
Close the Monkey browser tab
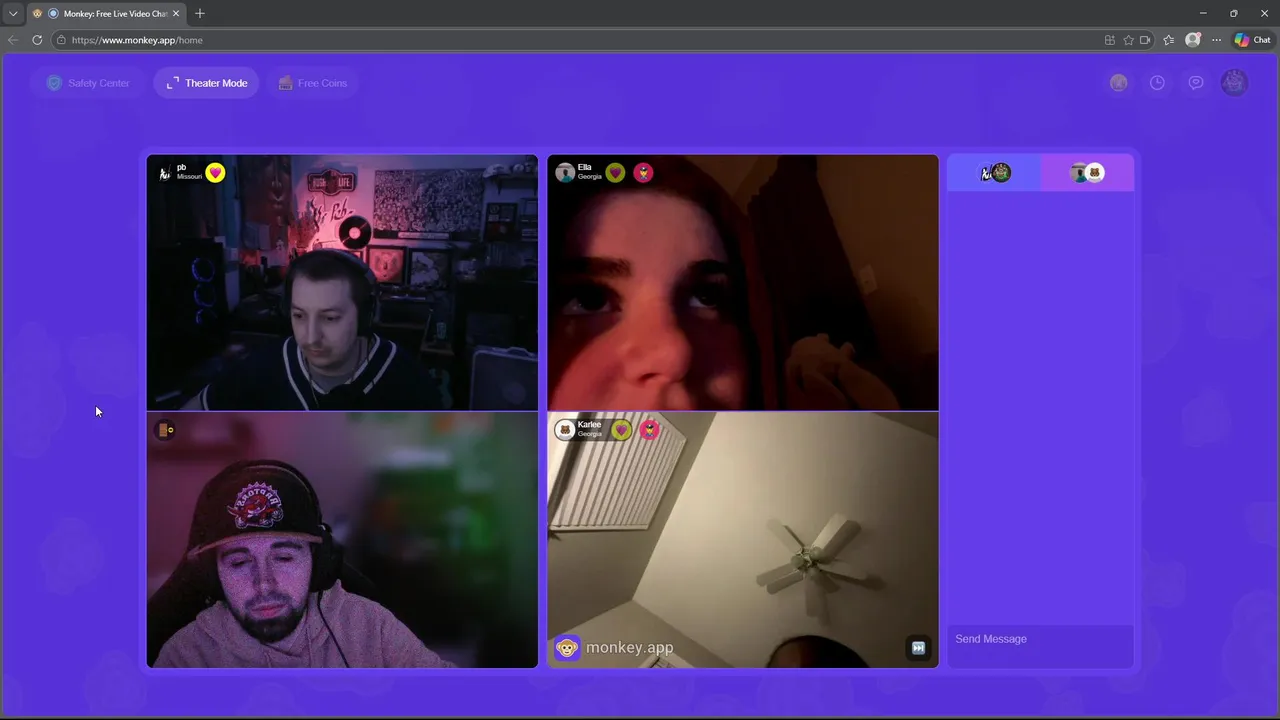(177, 13)
